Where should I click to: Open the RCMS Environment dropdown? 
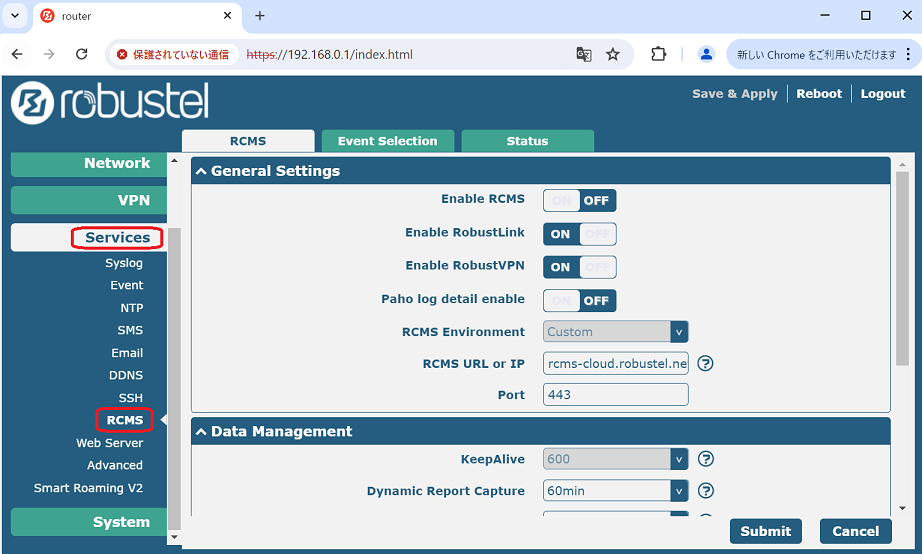[616, 332]
